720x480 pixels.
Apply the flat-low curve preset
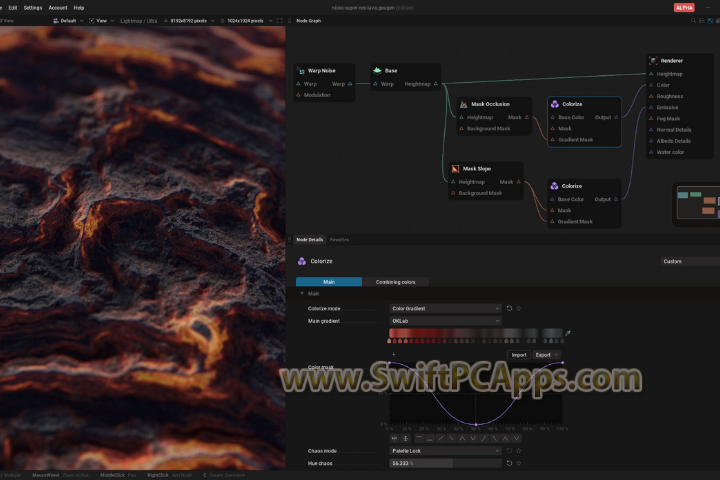tap(430, 438)
